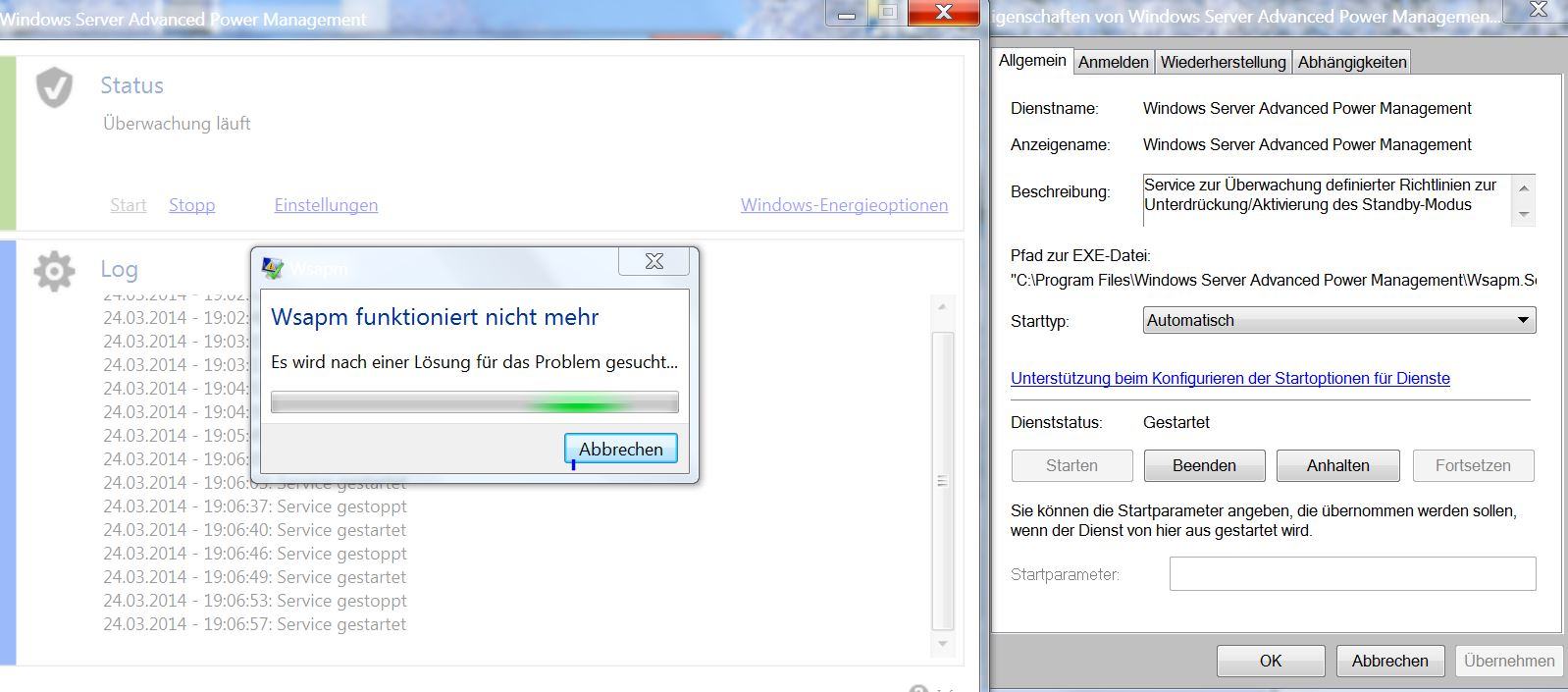This screenshot has height=692, width=1568.
Task: Open the Starttyp dropdown showing Automatisch
Action: [x=1339, y=320]
